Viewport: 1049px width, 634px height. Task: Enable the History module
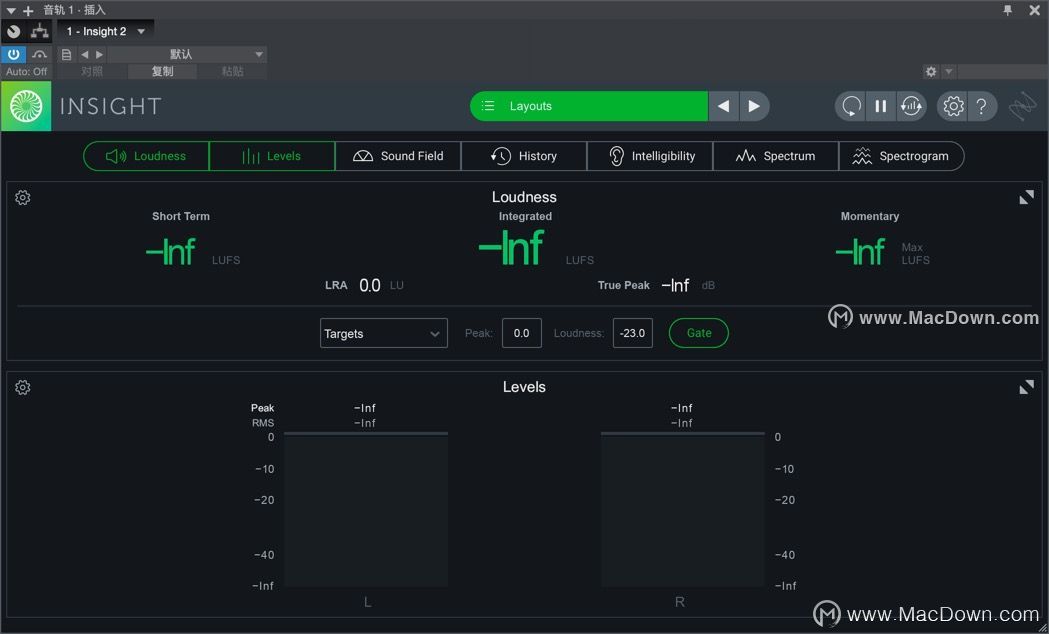pyautogui.click(x=524, y=156)
